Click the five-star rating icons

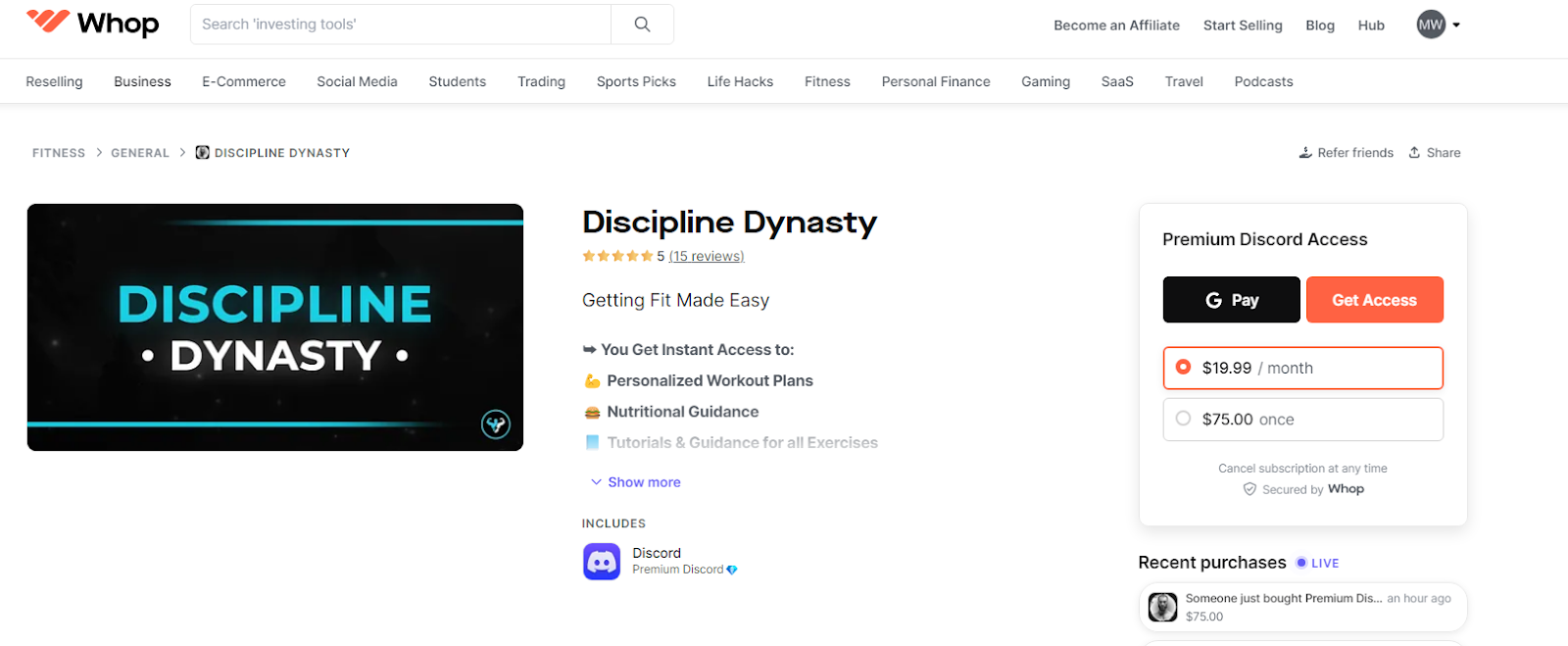617,256
